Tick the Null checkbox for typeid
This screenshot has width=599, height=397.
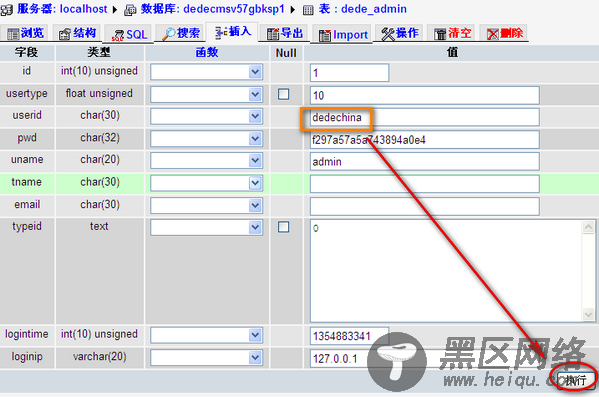tap(283, 227)
